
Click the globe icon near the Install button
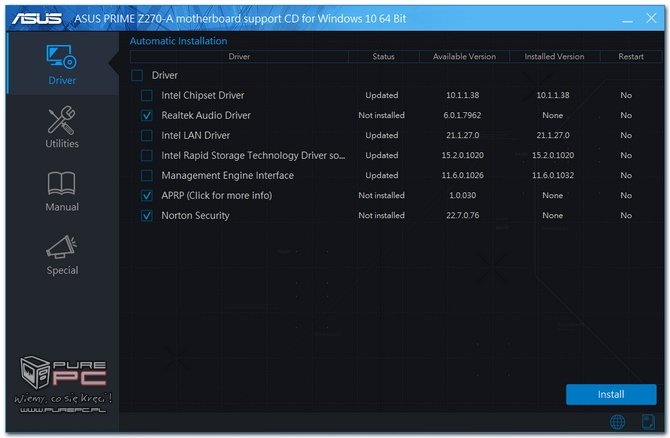(617, 422)
